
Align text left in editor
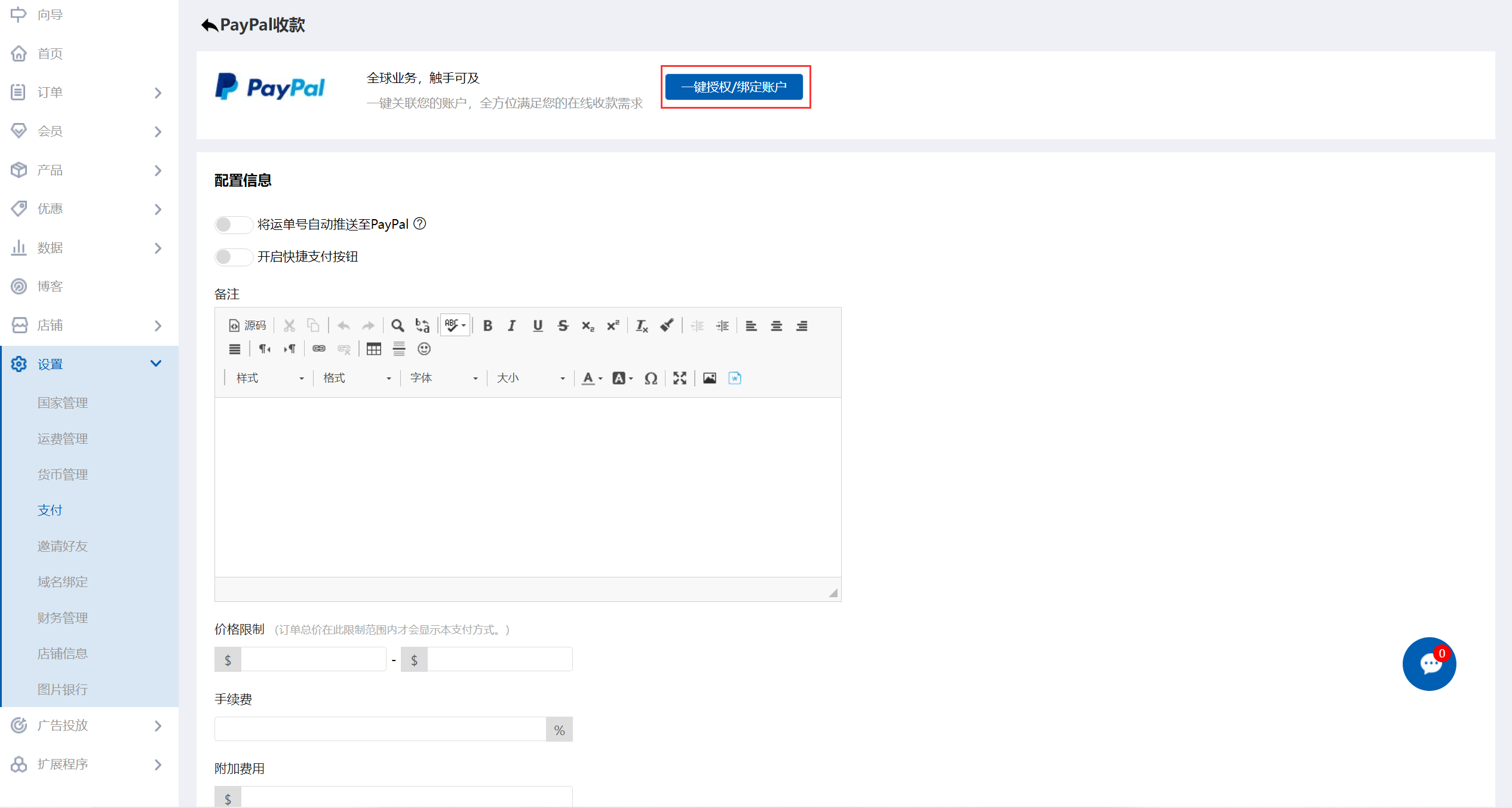tap(752, 325)
